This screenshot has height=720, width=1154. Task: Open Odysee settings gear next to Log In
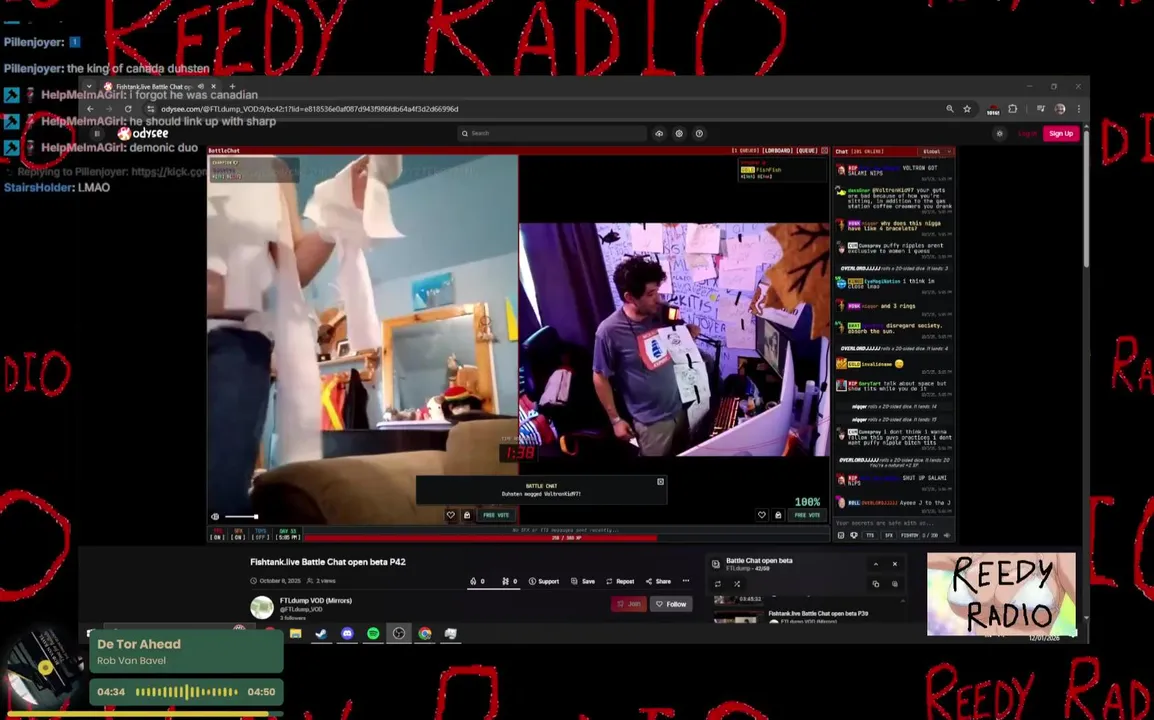(x=999, y=133)
